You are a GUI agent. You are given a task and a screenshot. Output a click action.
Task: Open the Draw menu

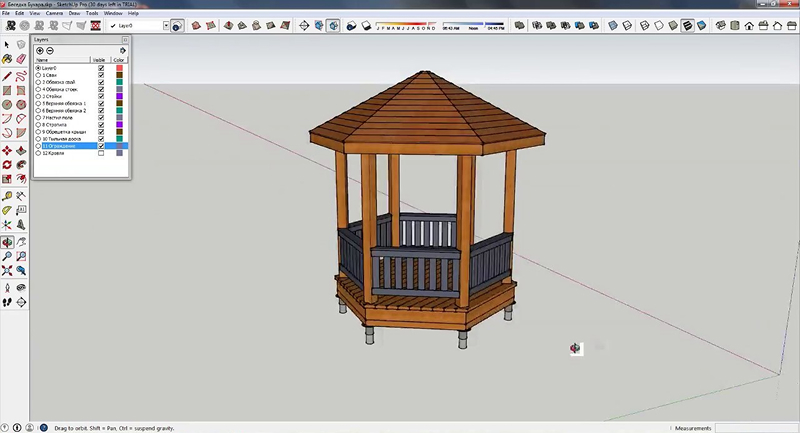point(74,13)
